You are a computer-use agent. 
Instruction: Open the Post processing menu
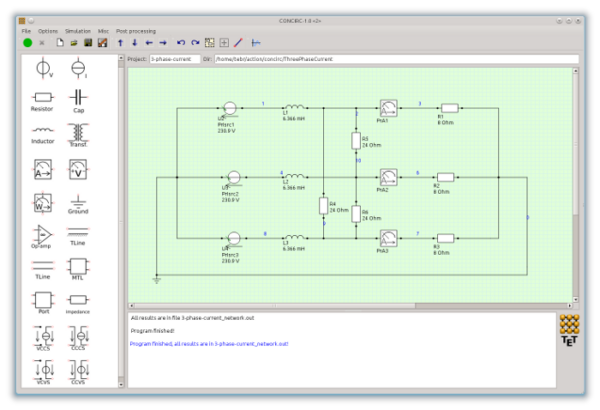(135, 31)
